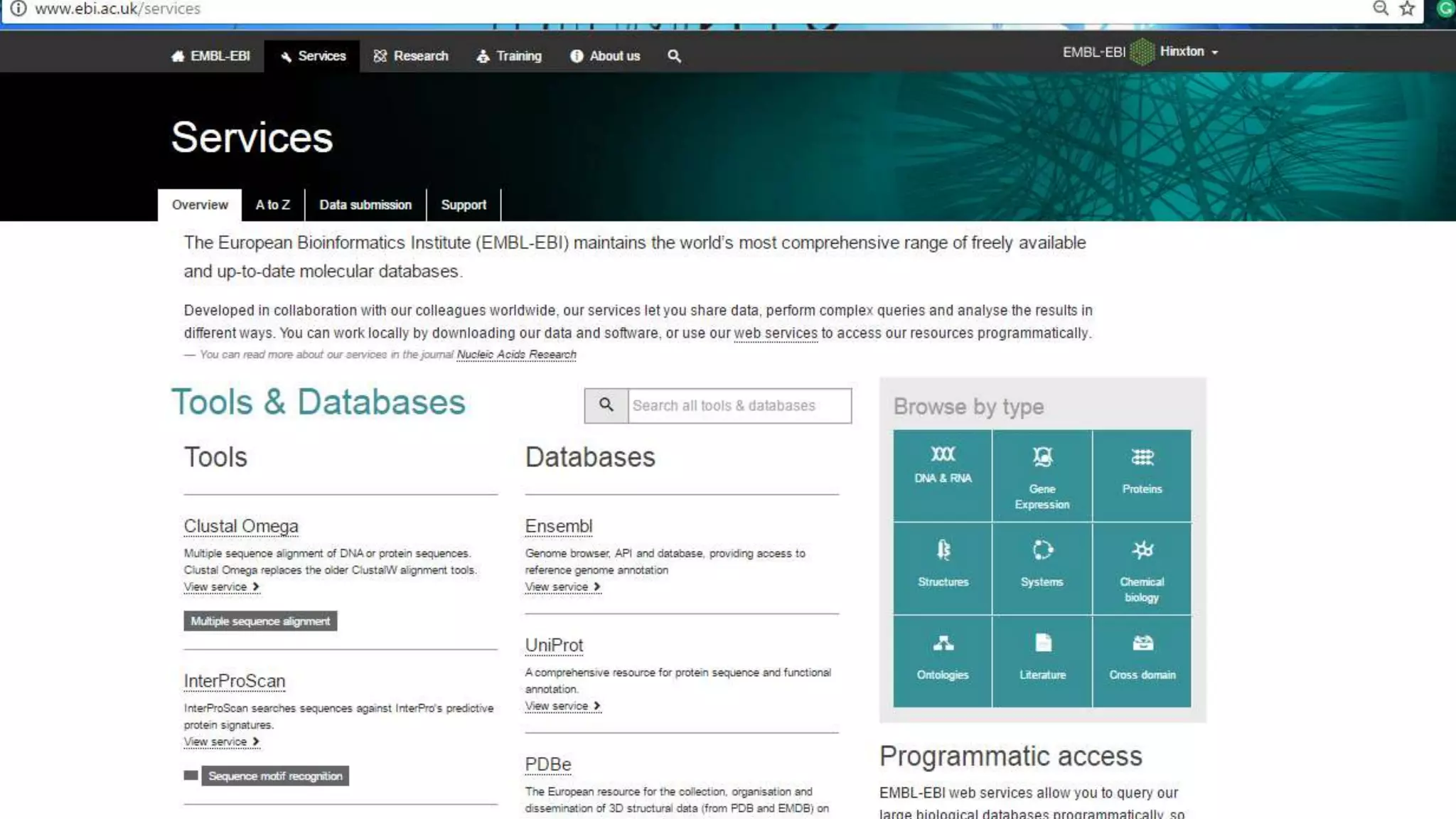Open the Chemical biology browse tile

pyautogui.click(x=1142, y=568)
